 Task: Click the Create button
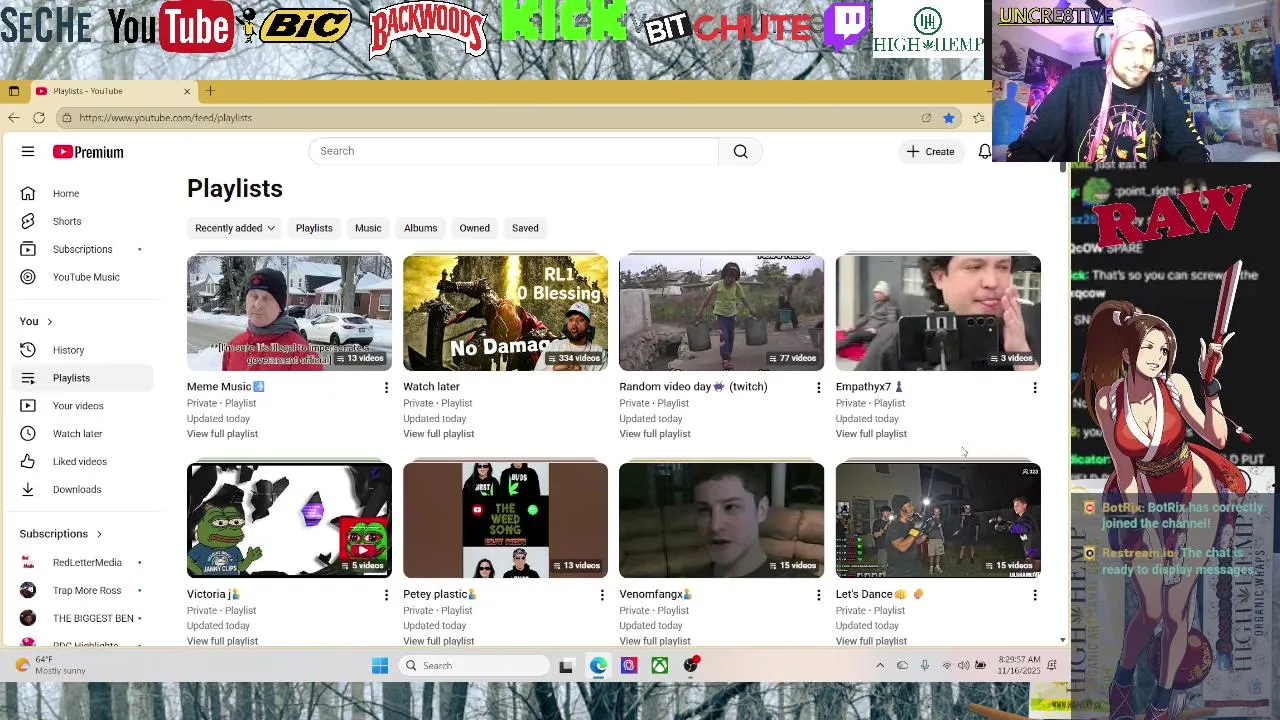pyautogui.click(x=931, y=152)
